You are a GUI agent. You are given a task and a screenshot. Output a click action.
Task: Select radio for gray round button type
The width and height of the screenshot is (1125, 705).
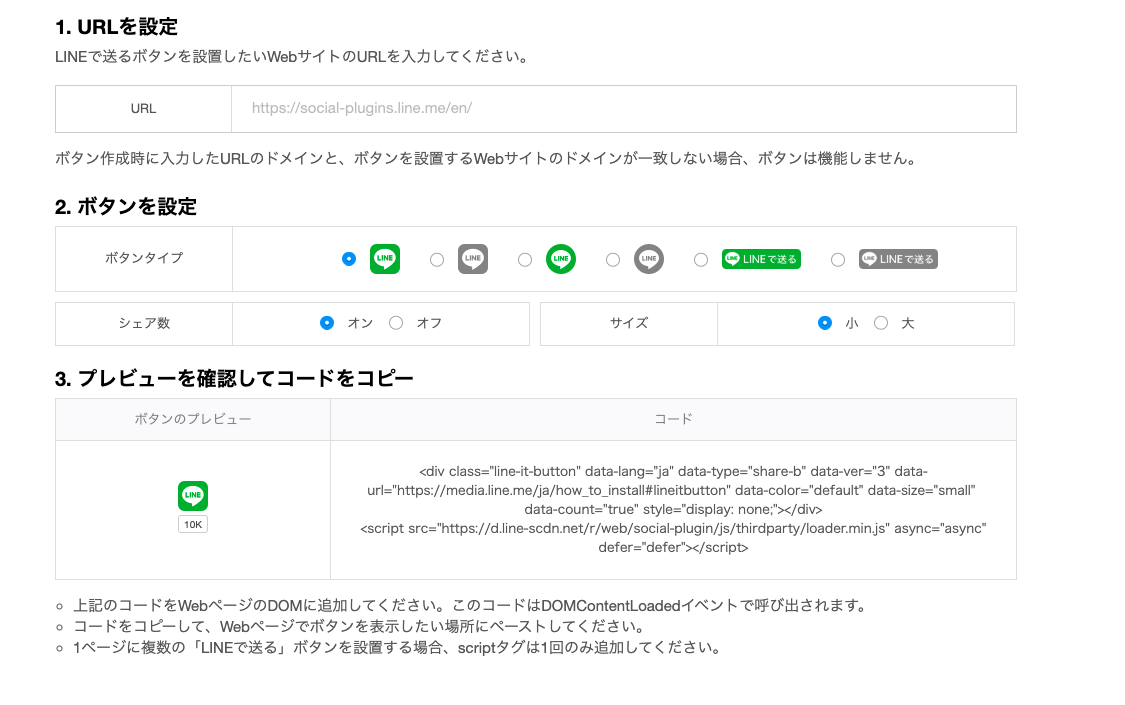coord(613,260)
